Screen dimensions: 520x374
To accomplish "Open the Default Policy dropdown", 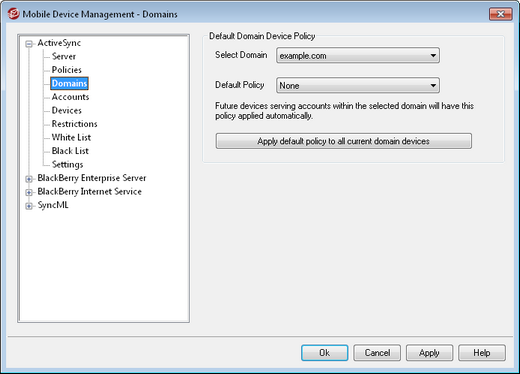I will tap(358, 85).
